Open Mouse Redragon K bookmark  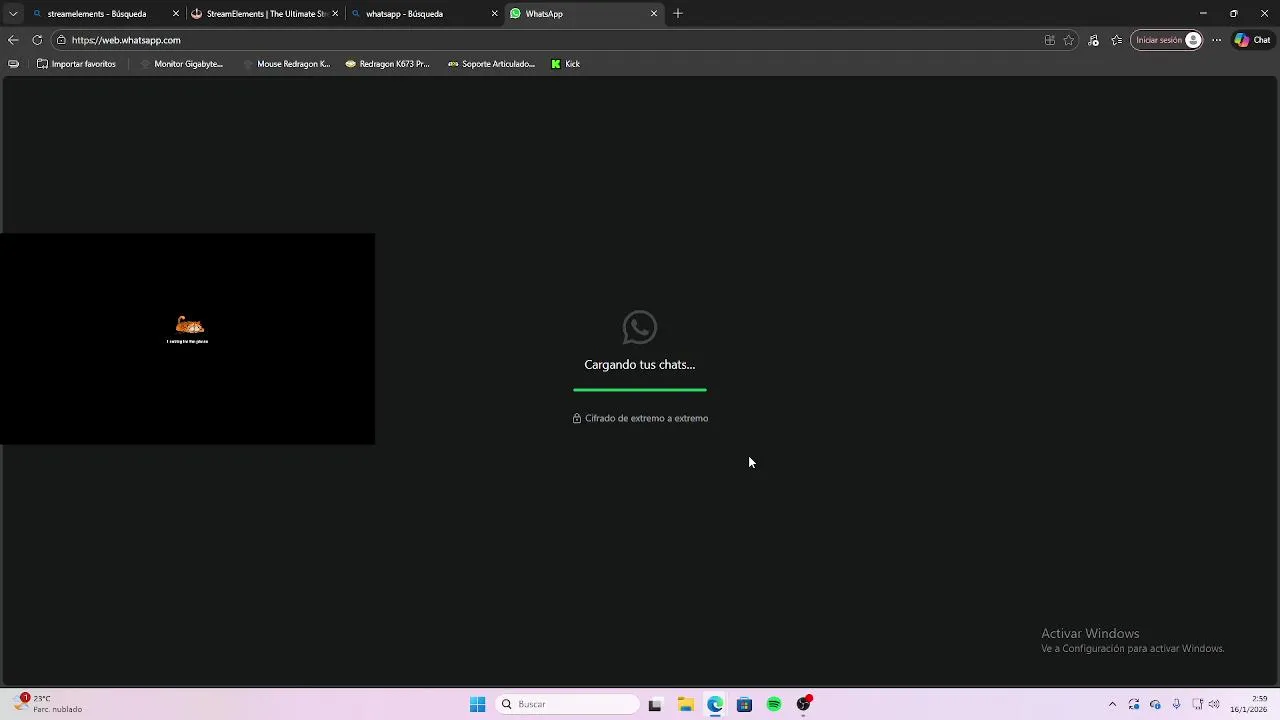pos(285,64)
